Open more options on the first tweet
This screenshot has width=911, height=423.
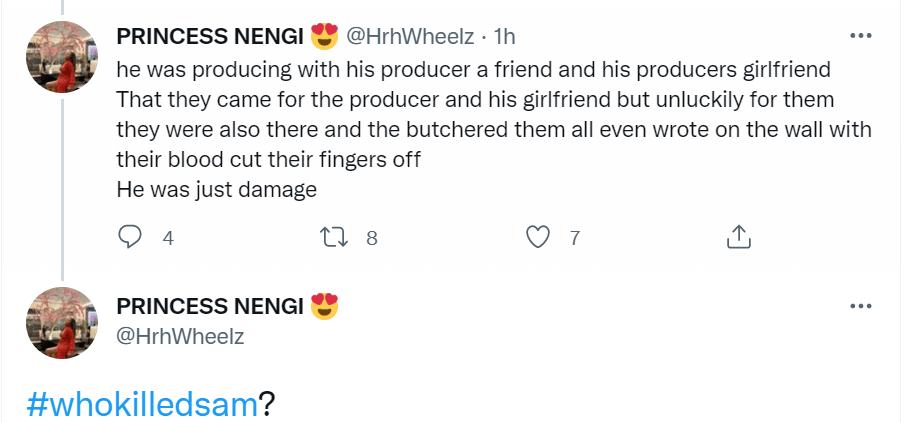[859, 36]
